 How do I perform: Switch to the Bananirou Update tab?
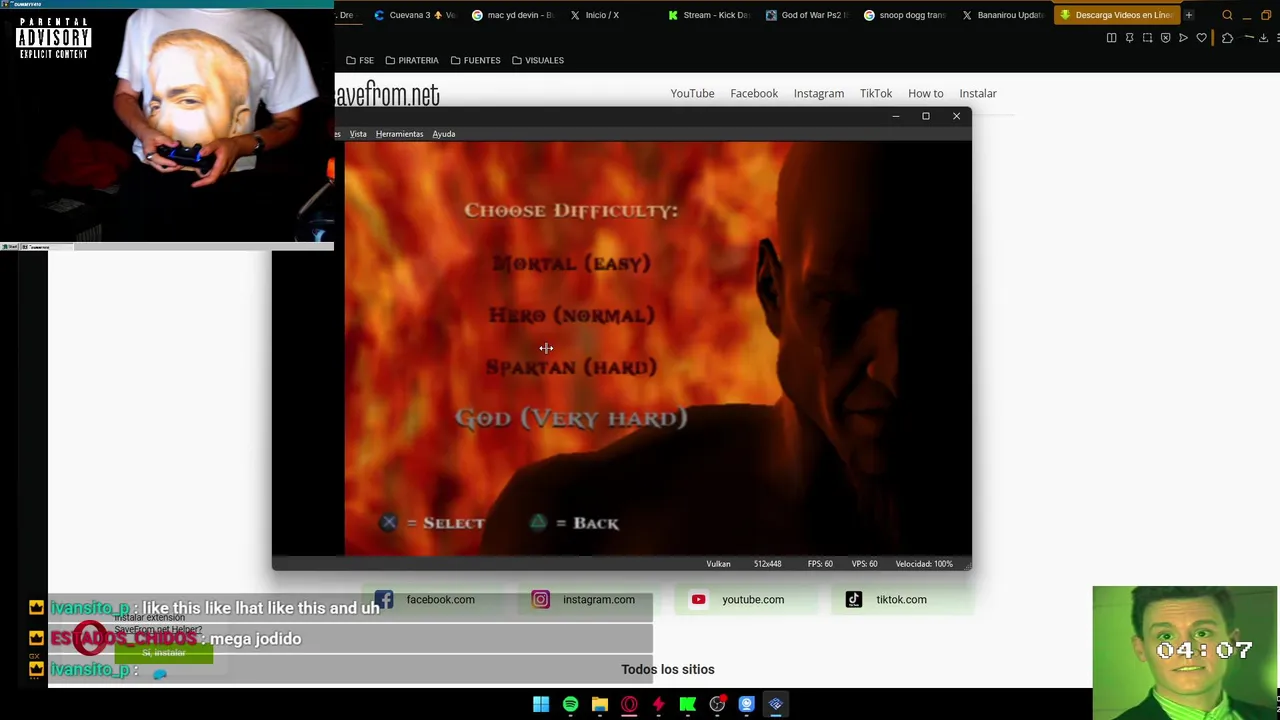pos(1003,15)
